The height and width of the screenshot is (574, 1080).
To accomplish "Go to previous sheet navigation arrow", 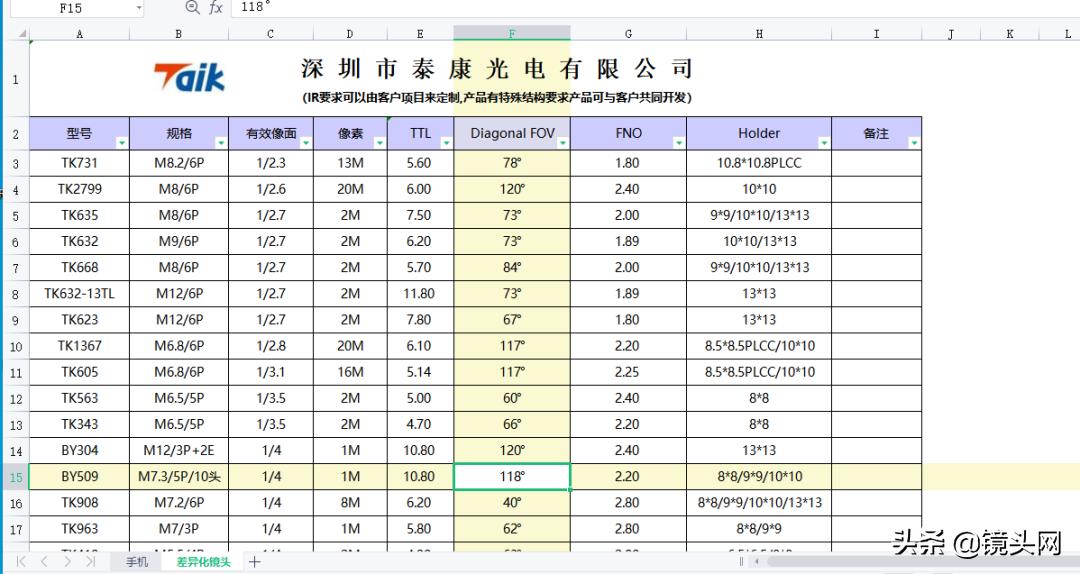I will [44, 561].
